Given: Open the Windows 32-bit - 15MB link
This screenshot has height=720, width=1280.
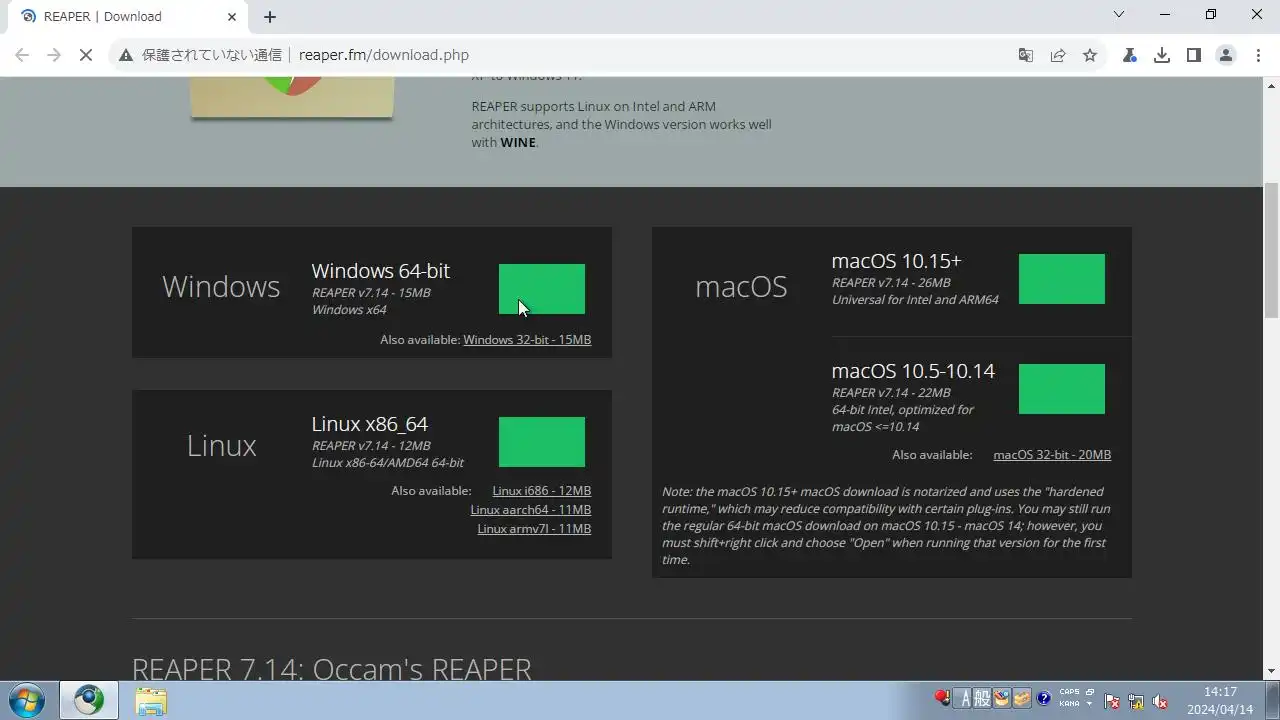Looking at the screenshot, I should pos(527,340).
